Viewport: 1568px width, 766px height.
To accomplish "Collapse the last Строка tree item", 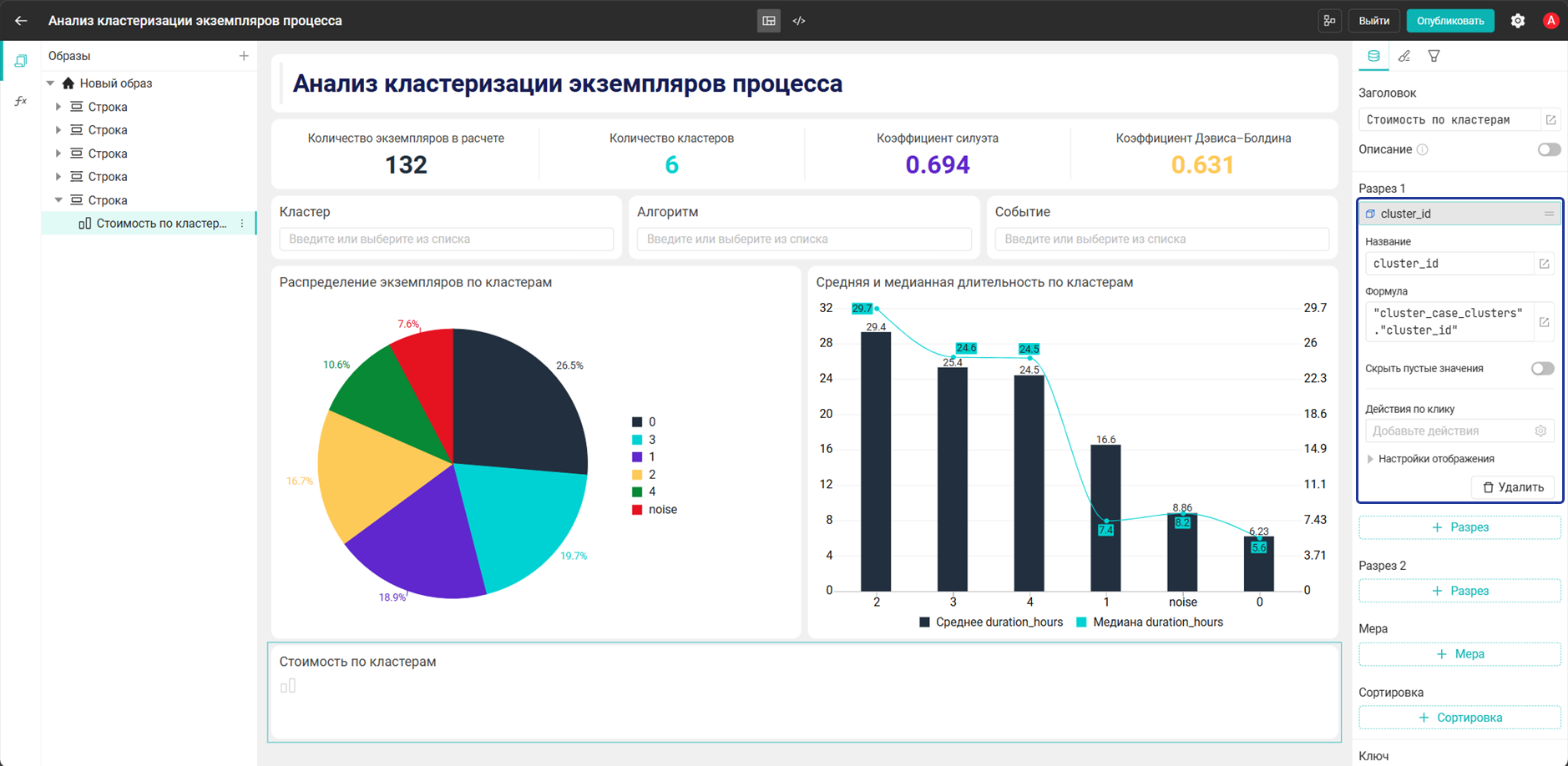I will tap(58, 200).
